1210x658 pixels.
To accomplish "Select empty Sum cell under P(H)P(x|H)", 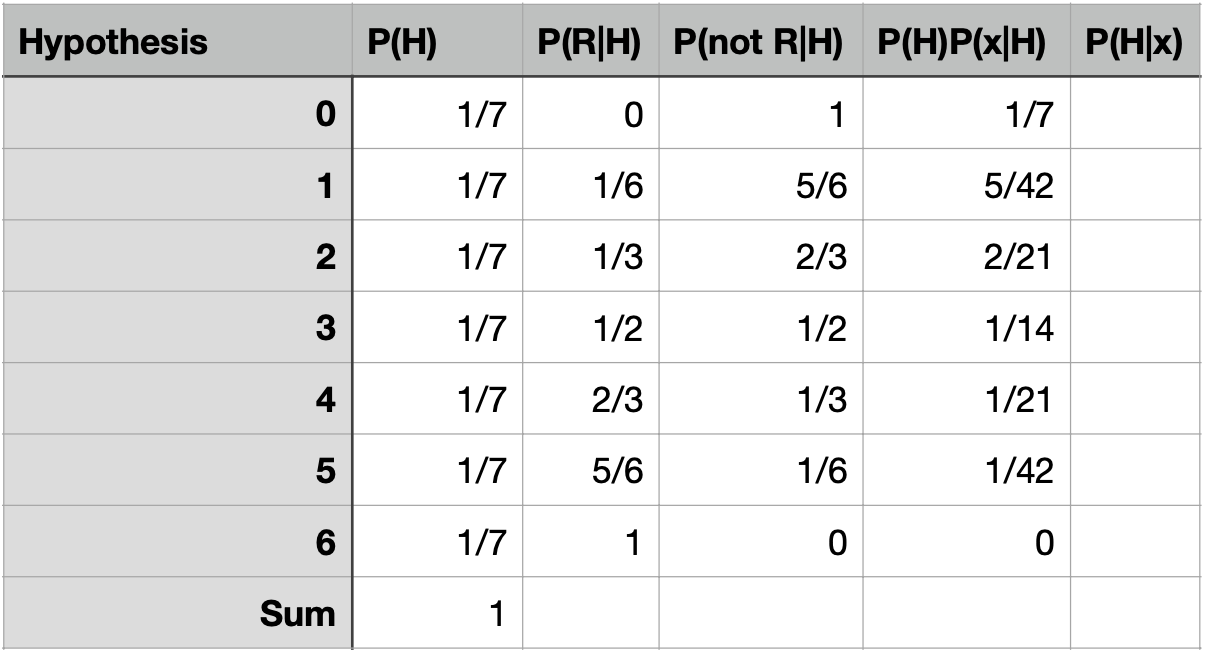I will pos(966,612).
